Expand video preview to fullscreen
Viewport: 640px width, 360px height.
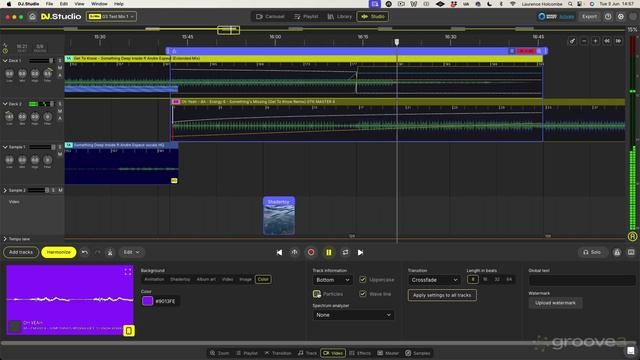click(128, 271)
